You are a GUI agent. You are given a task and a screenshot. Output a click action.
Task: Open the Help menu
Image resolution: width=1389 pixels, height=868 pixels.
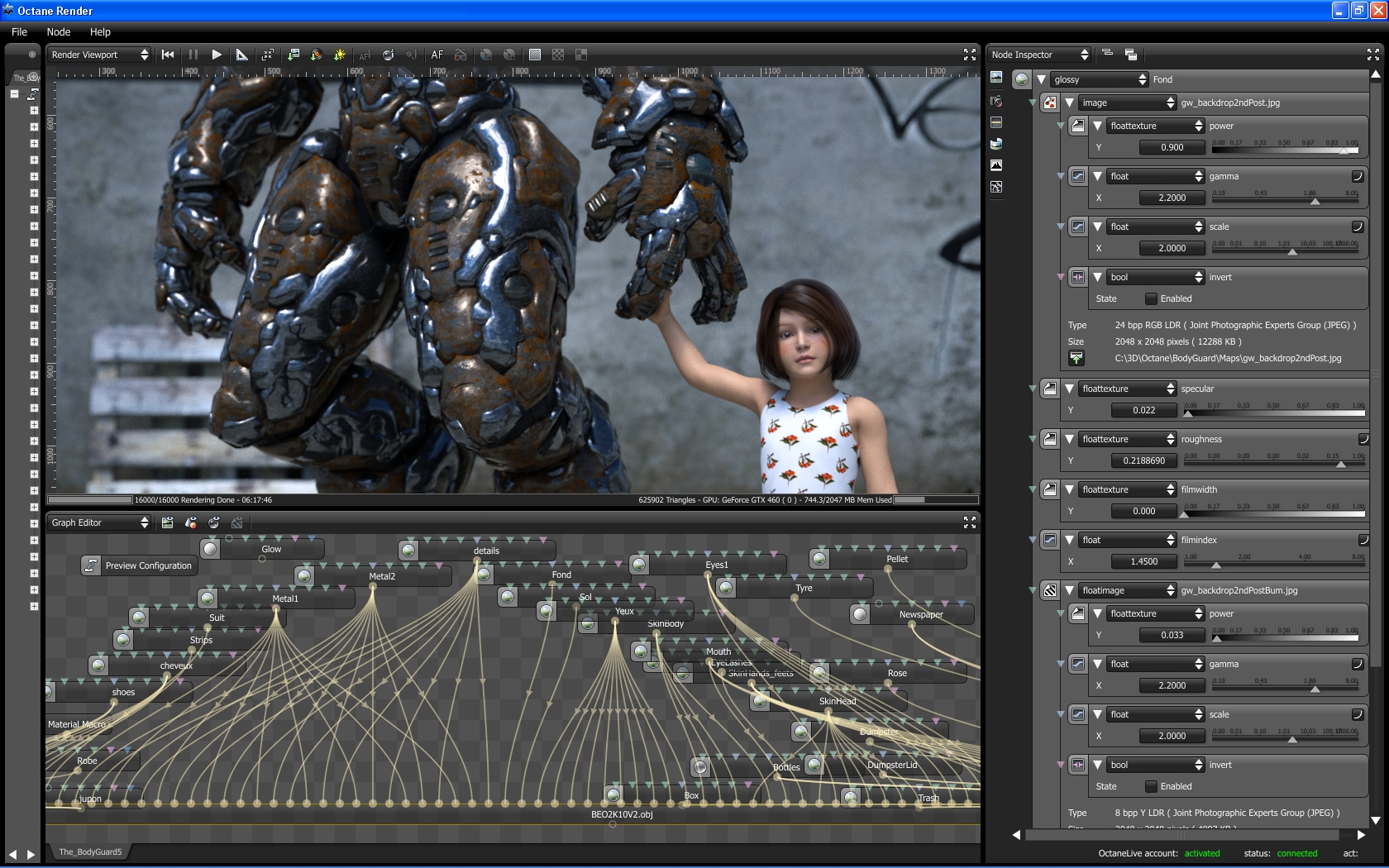point(100,32)
